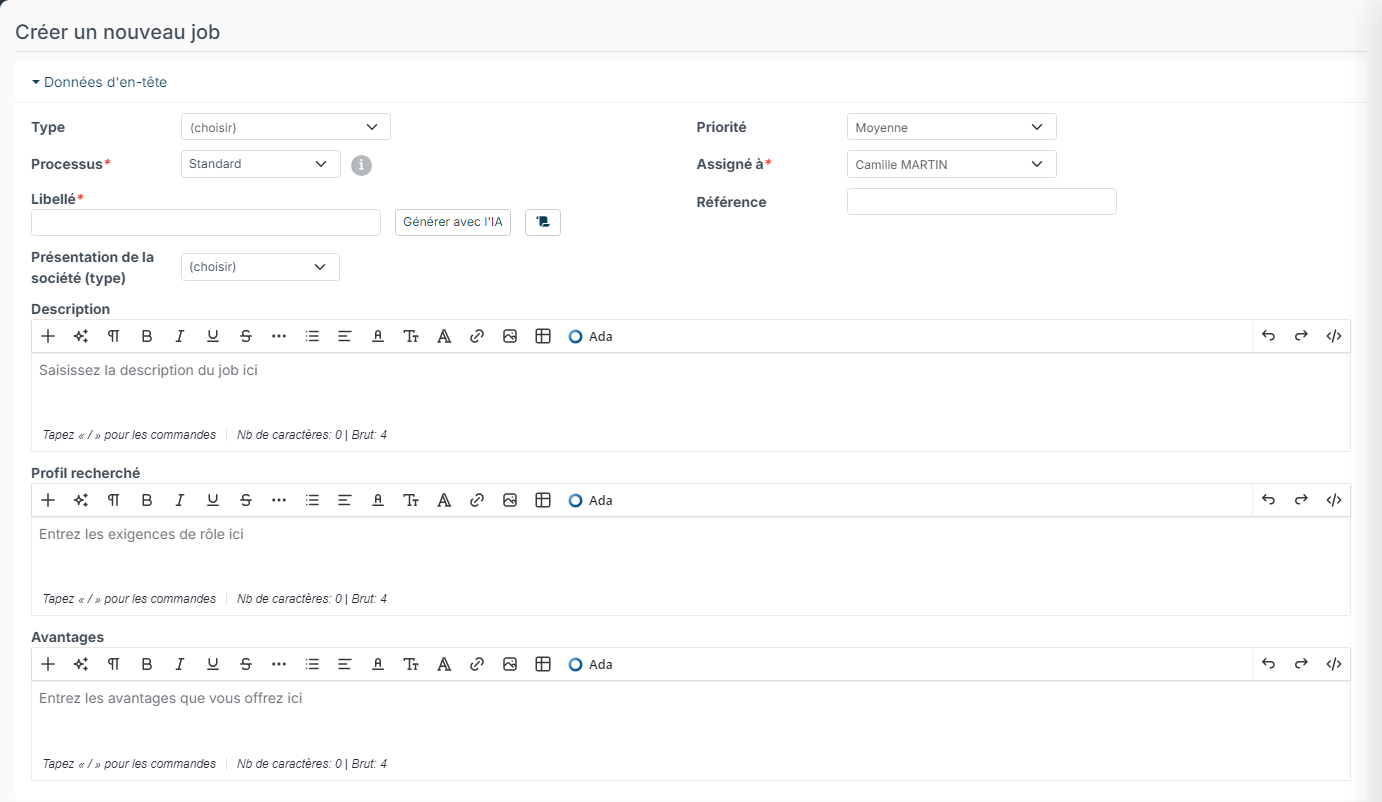The width and height of the screenshot is (1382, 802).
Task: Insert image in Avantages editor
Action: point(510,664)
